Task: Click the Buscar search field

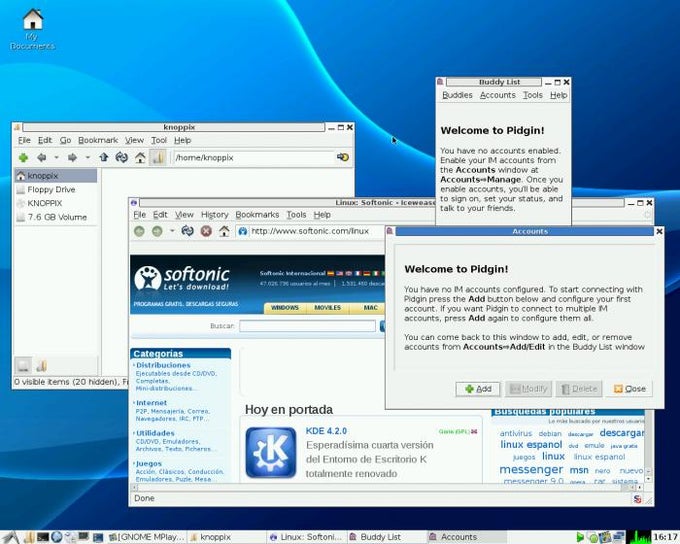Action: pyautogui.click(x=307, y=326)
